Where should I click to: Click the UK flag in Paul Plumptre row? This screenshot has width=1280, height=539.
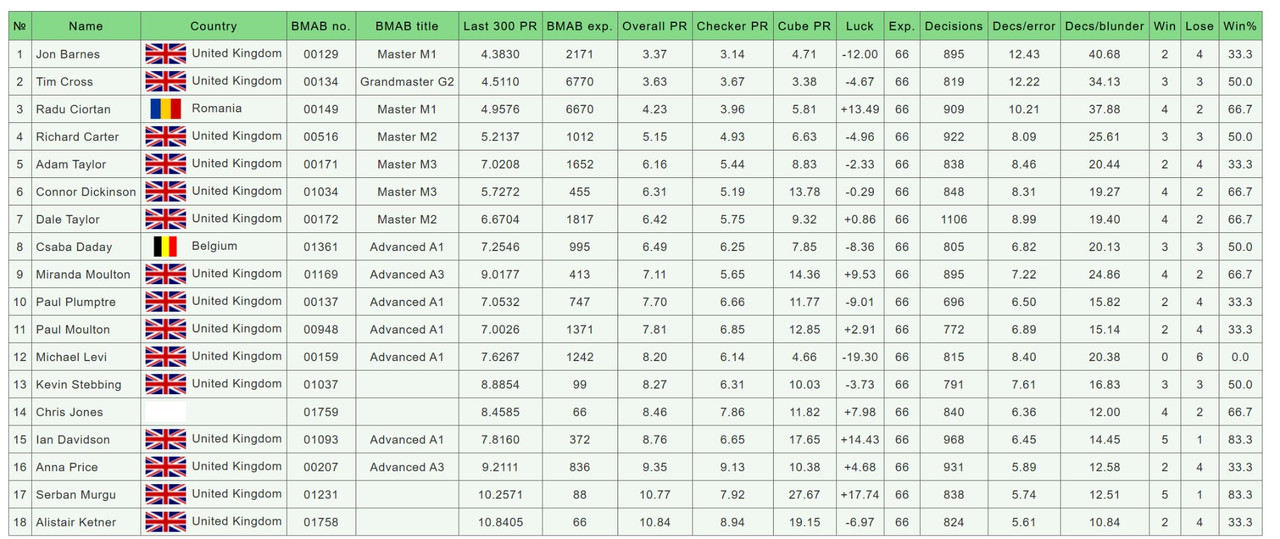tap(166, 301)
